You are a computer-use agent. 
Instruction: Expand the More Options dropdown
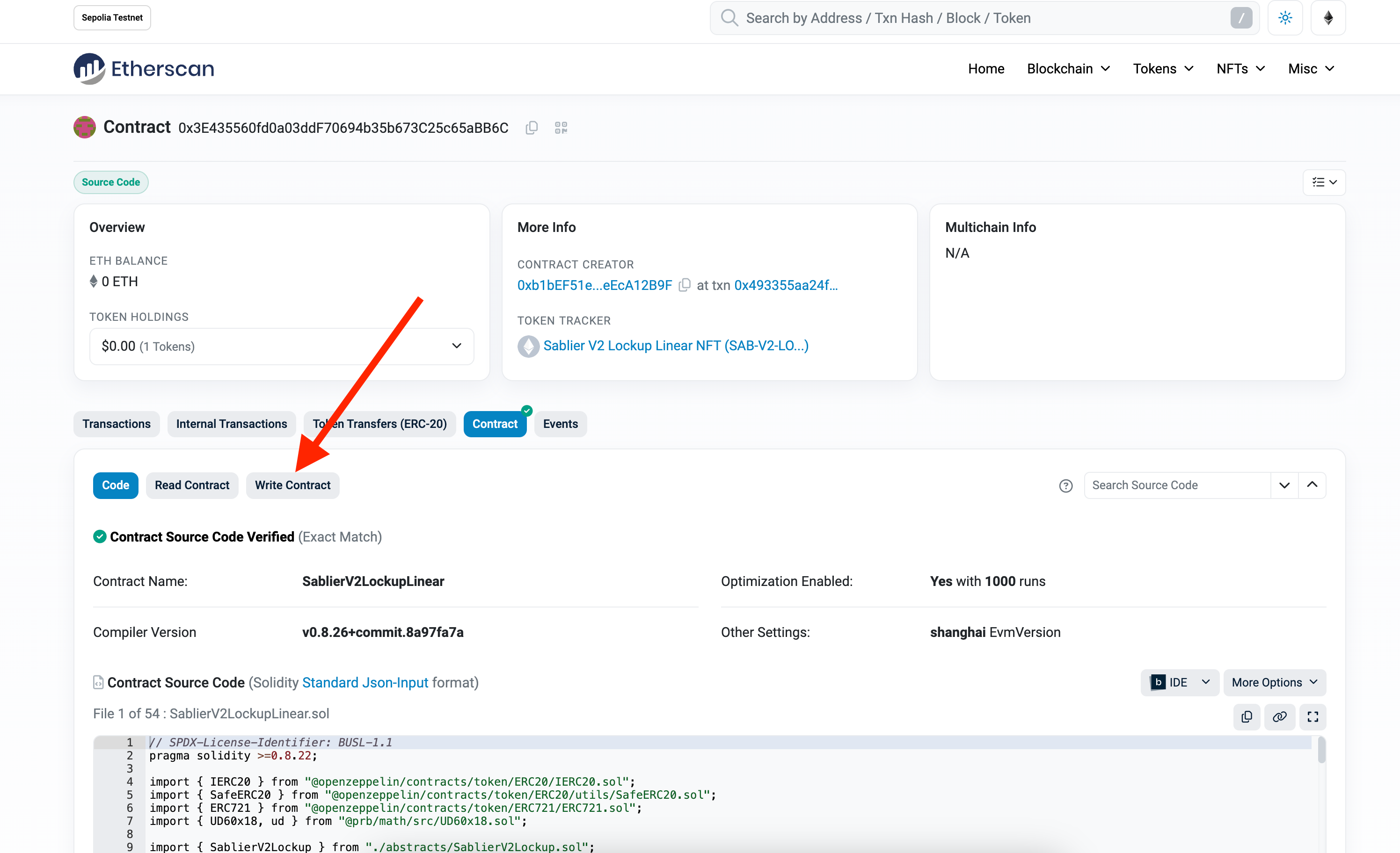tap(1274, 683)
